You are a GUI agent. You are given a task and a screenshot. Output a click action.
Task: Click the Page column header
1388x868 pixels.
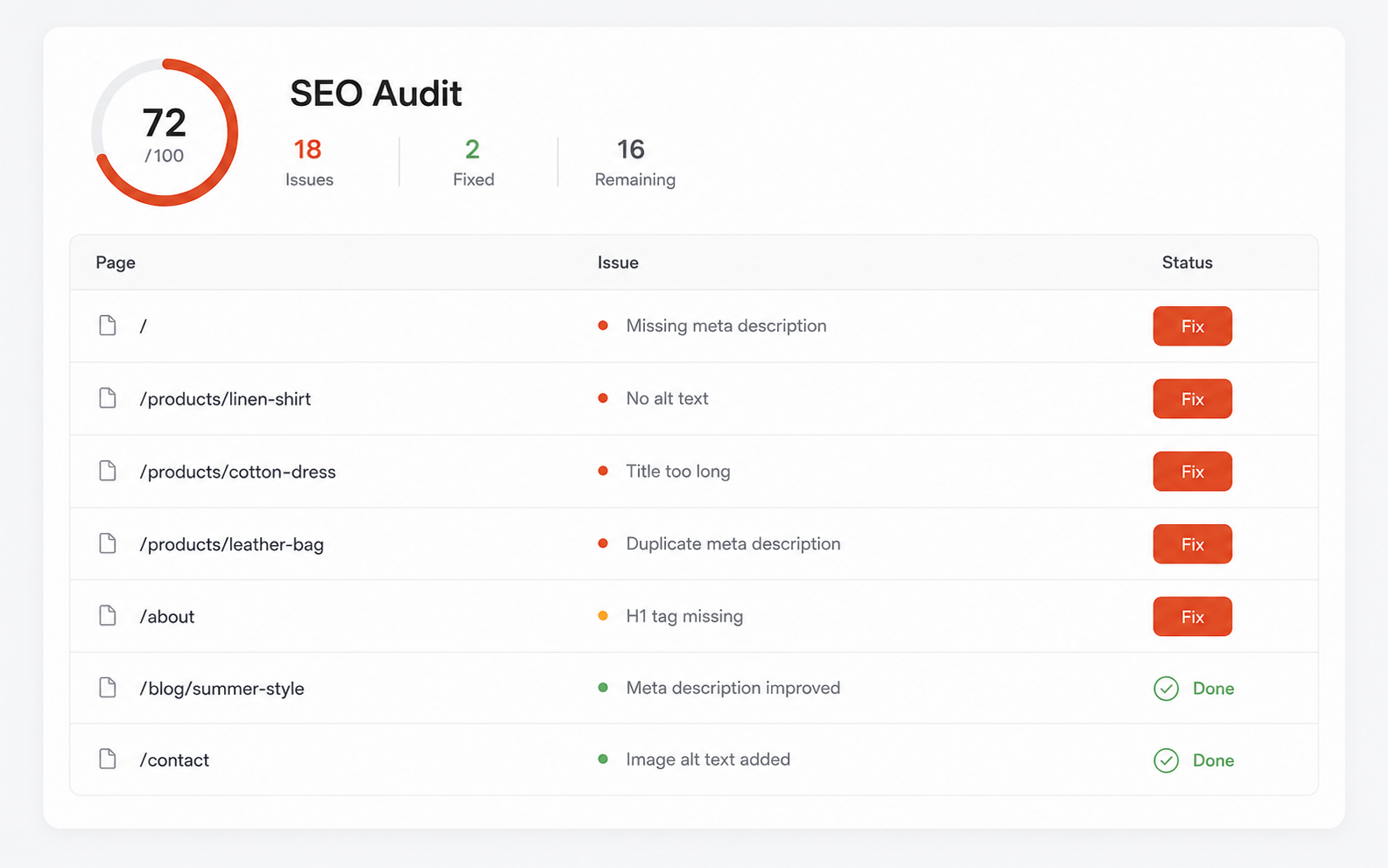(116, 262)
